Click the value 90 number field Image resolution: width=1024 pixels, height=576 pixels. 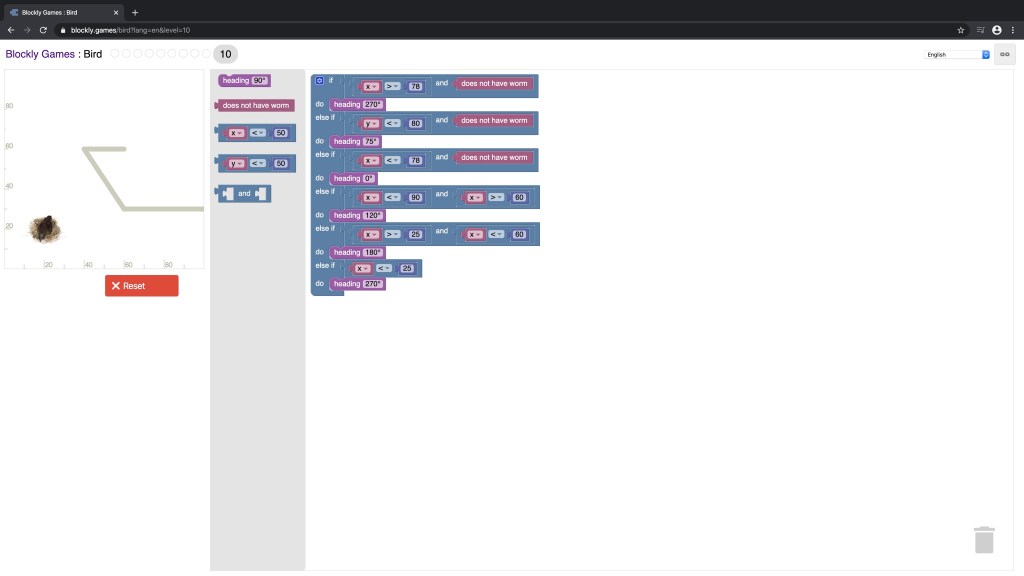[x=415, y=198]
